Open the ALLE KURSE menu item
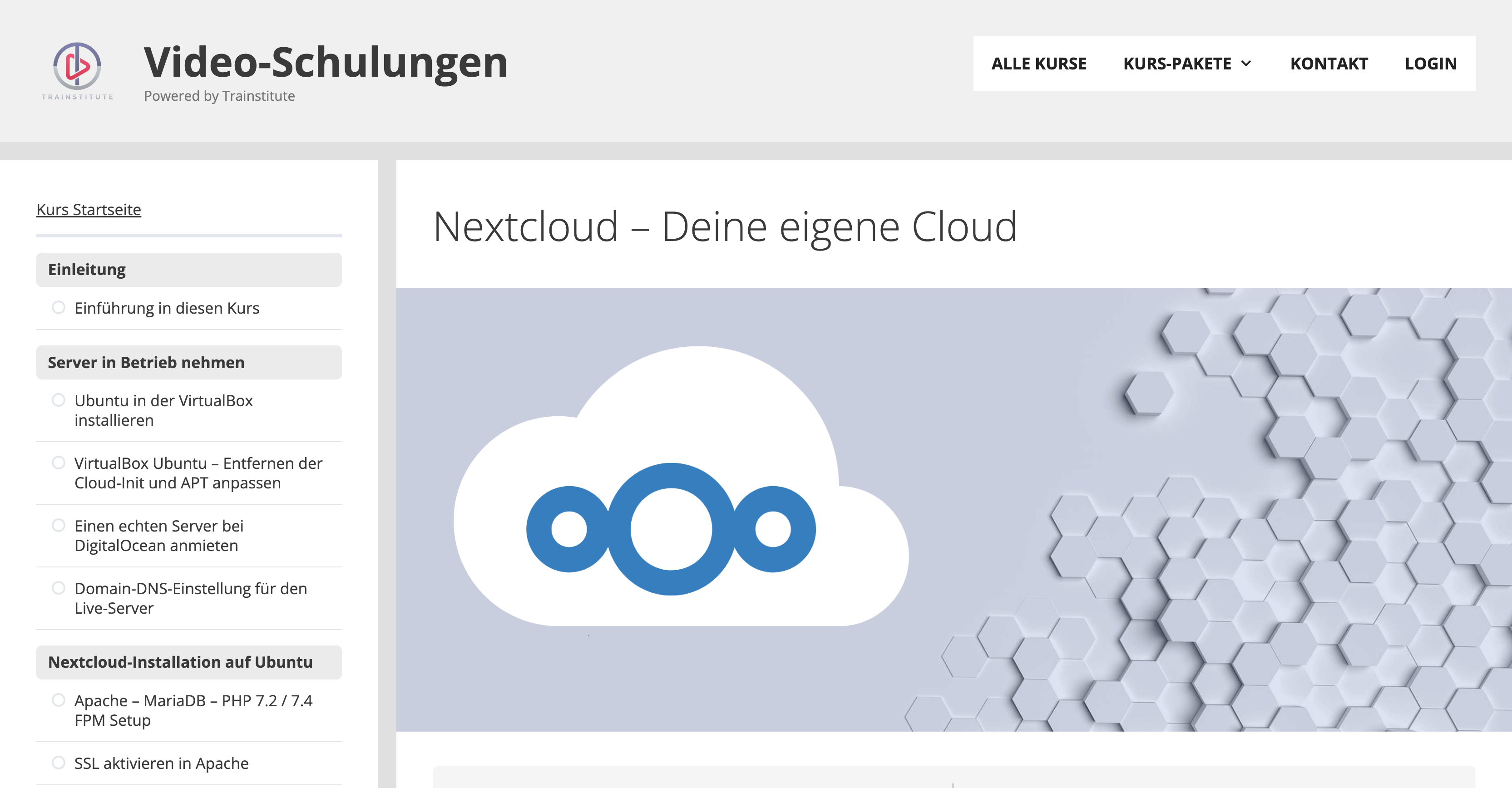 click(1039, 64)
